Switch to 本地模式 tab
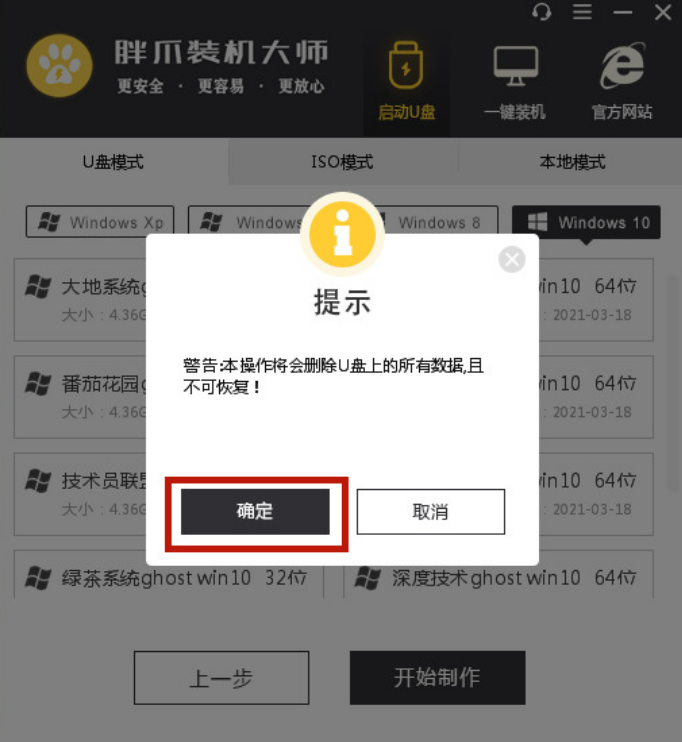 click(572, 162)
